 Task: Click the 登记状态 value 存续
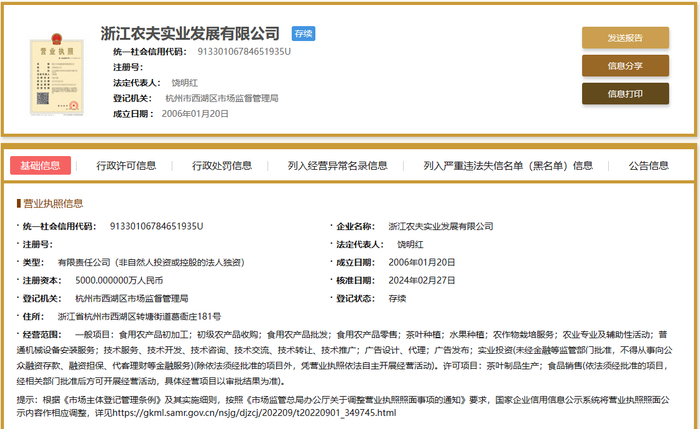397,298
